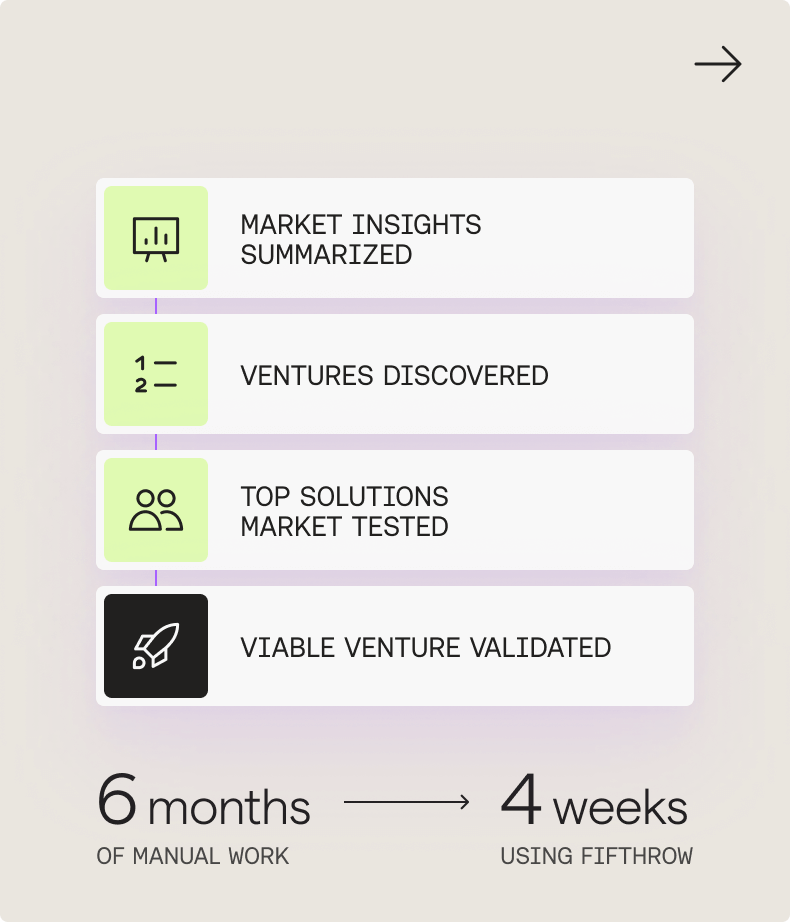Click the "VIABLE VENTURE VALIDATED" label

pos(426,647)
